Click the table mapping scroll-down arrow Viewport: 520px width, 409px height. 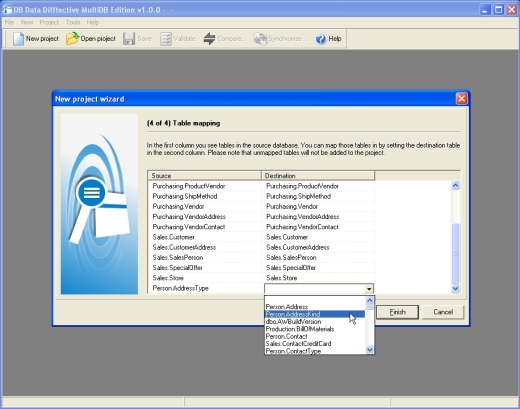455,289
